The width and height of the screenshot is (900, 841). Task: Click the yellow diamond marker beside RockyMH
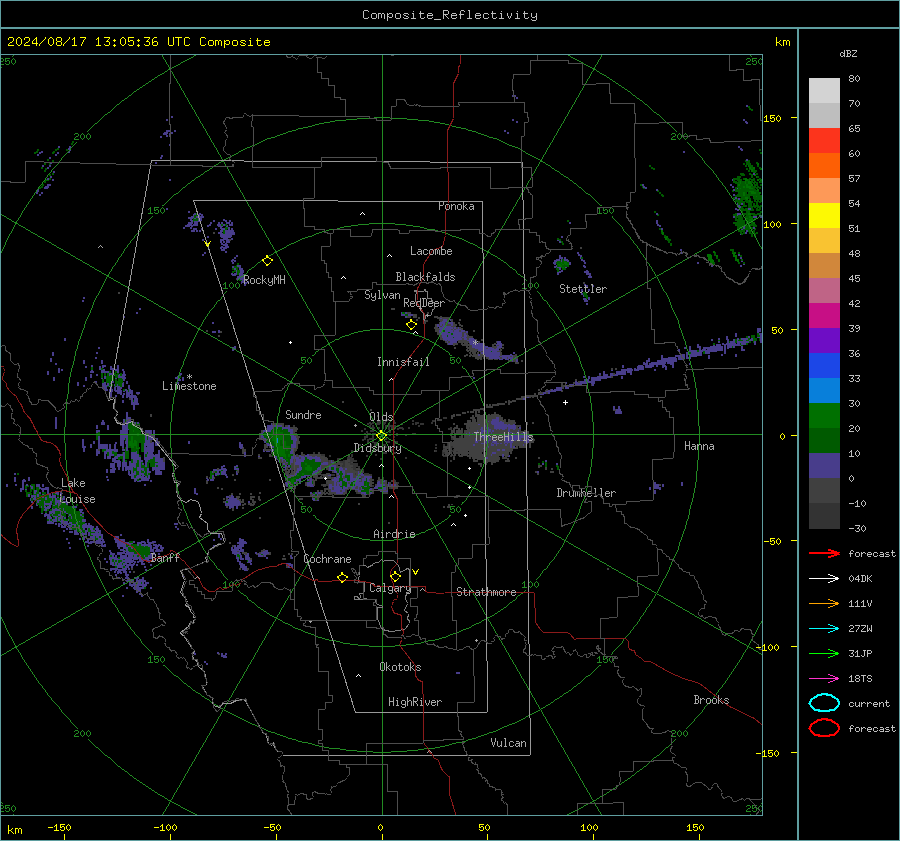(267, 261)
